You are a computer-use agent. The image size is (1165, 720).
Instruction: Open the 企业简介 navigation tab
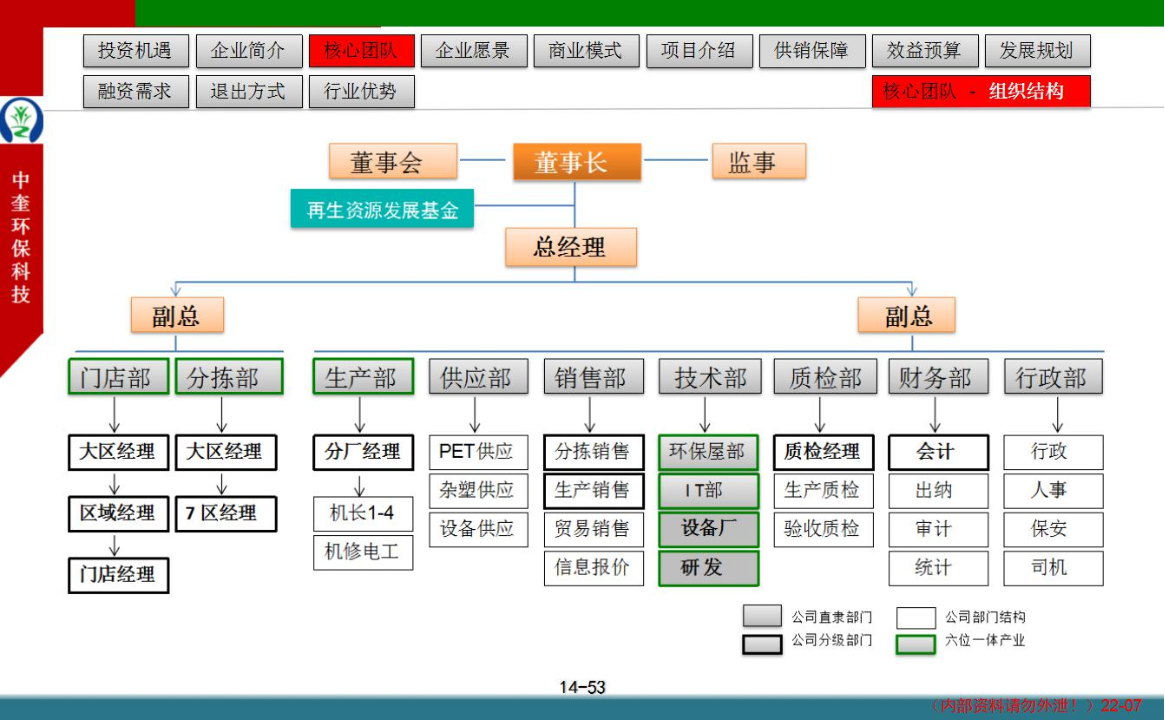click(x=249, y=51)
